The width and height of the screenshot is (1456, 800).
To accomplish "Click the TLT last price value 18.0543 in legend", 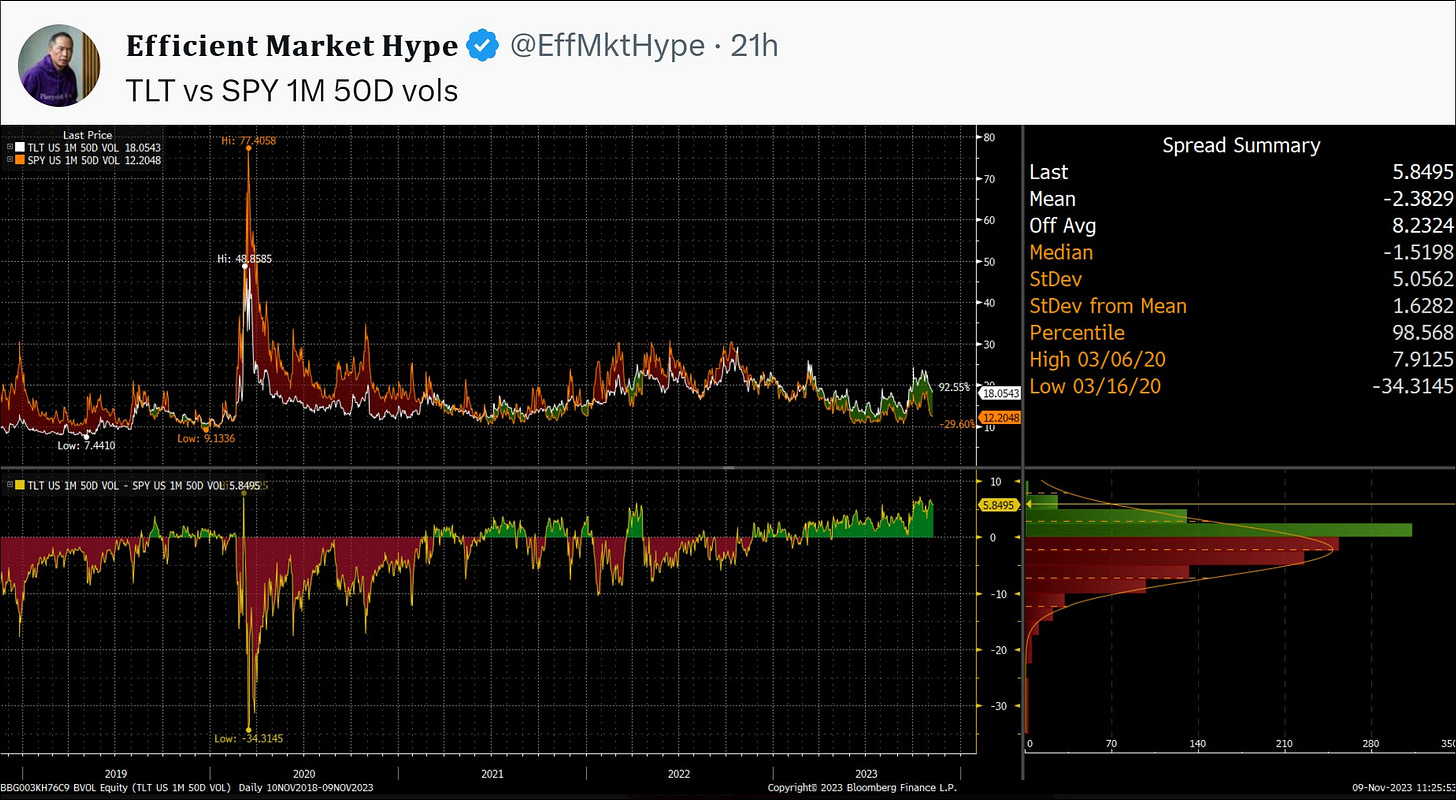I will point(143,147).
